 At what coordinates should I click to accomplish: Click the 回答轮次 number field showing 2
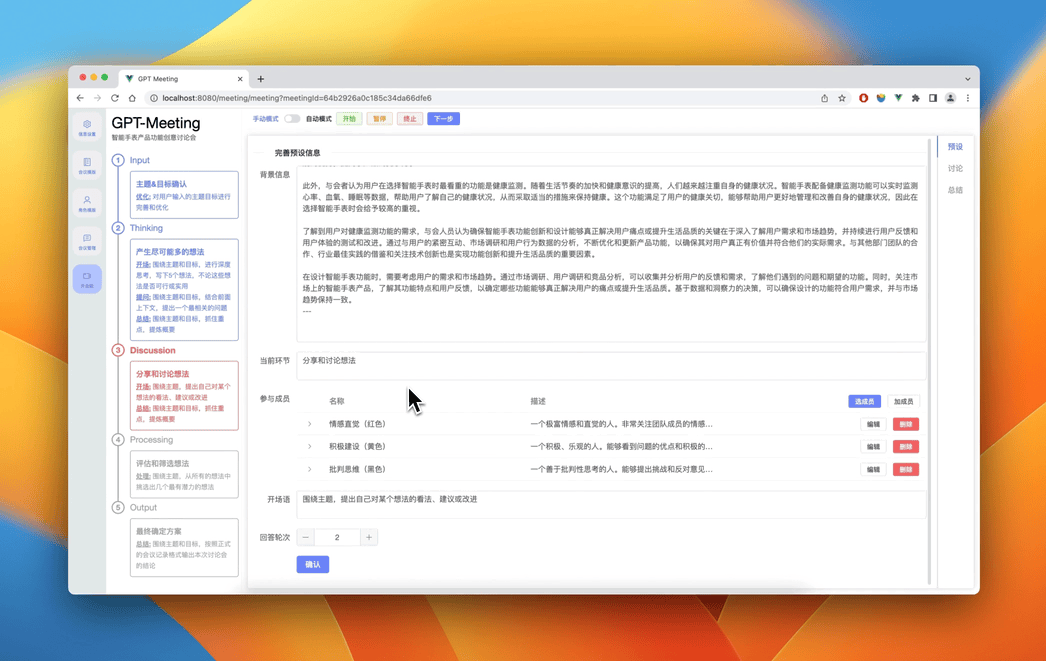[337, 538]
